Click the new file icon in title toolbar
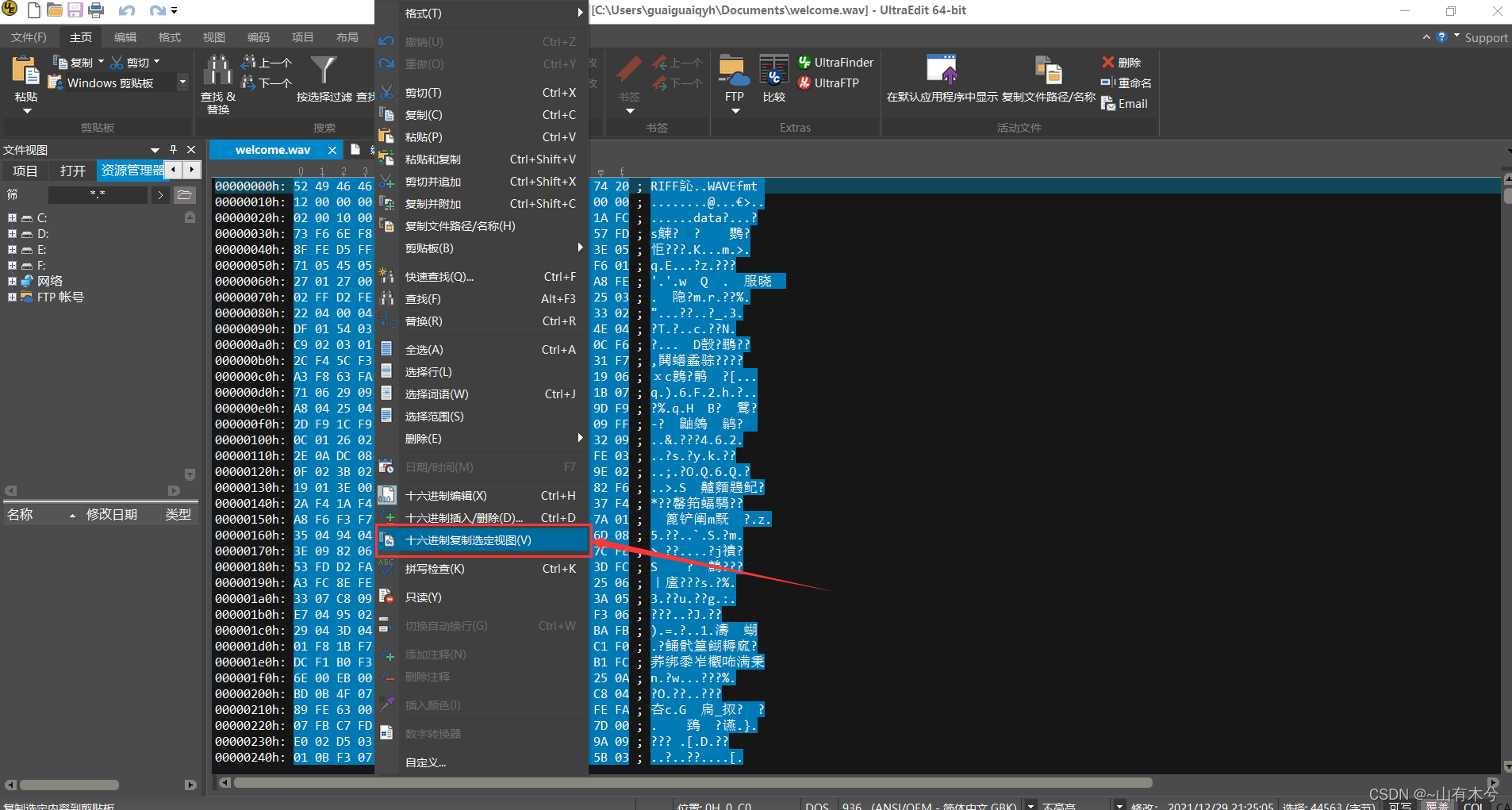This screenshot has width=1512, height=810. 34,10
